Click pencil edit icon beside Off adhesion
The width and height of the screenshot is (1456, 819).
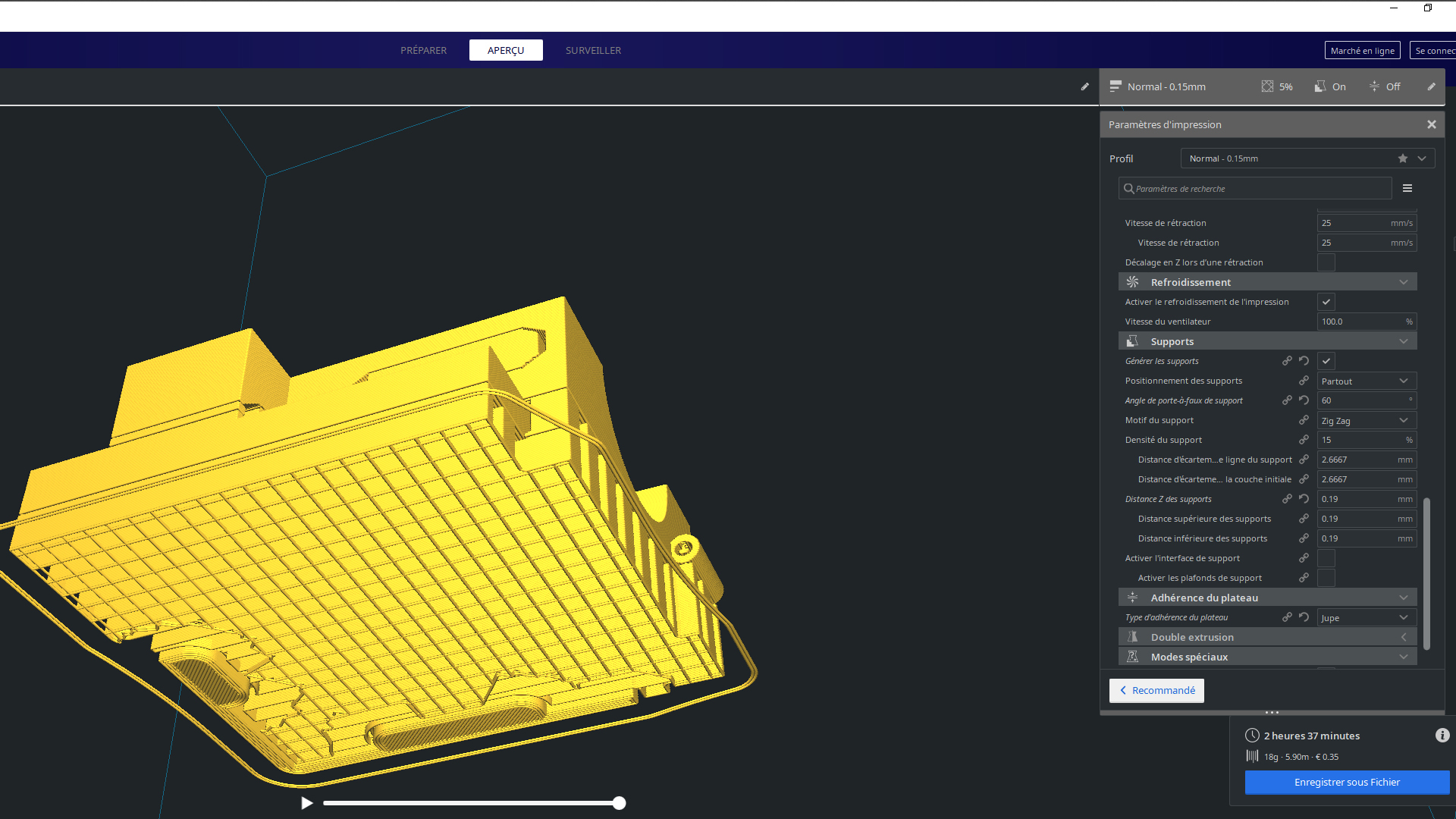(x=1431, y=86)
